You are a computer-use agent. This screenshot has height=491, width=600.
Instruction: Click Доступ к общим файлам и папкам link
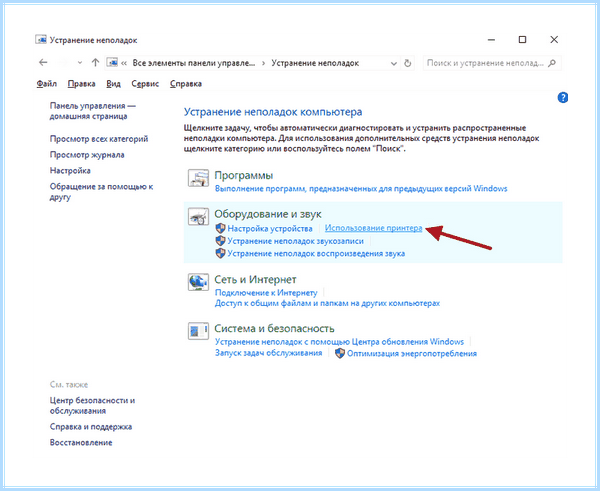point(327,303)
